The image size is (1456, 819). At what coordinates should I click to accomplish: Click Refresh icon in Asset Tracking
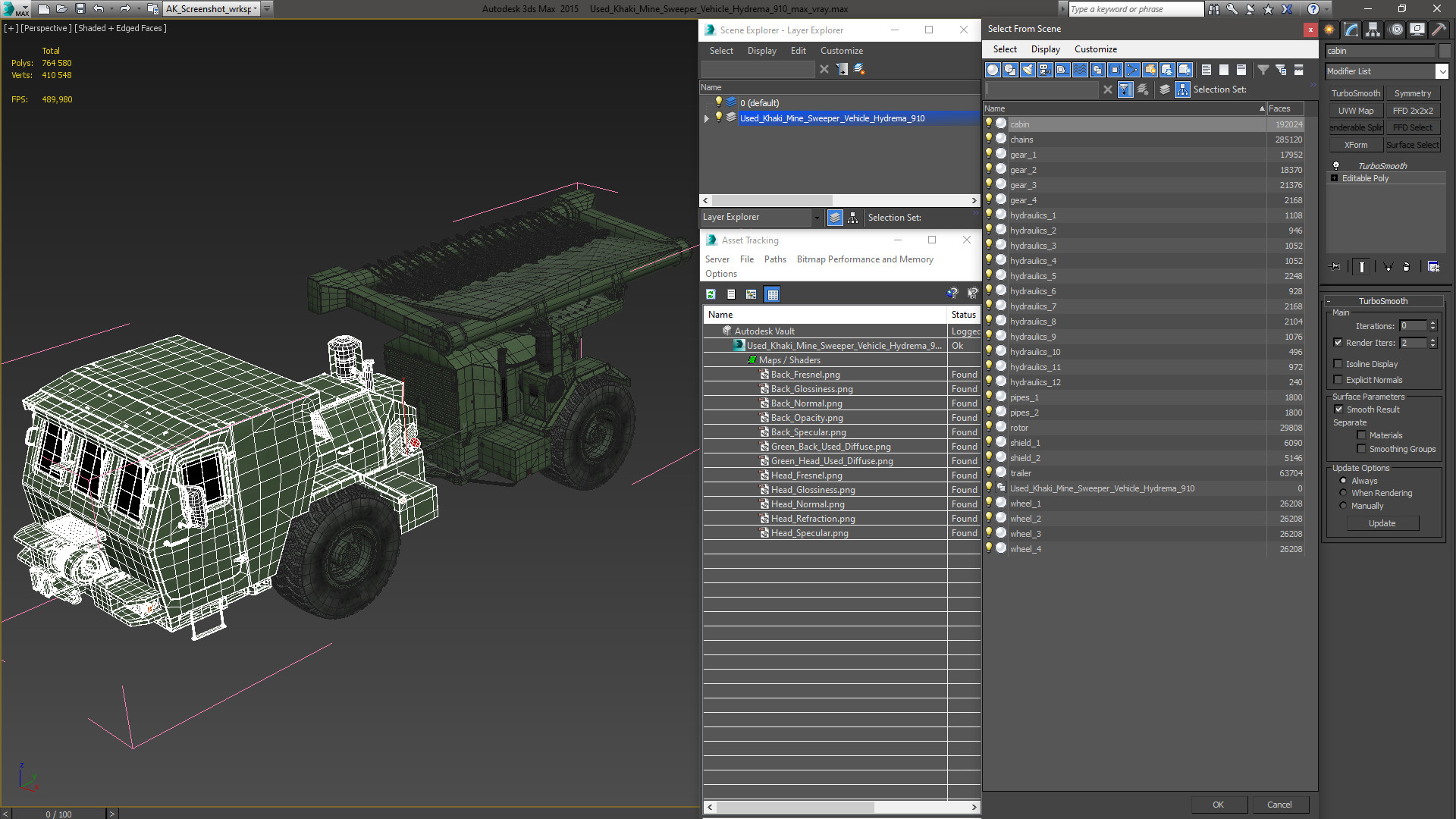[711, 294]
